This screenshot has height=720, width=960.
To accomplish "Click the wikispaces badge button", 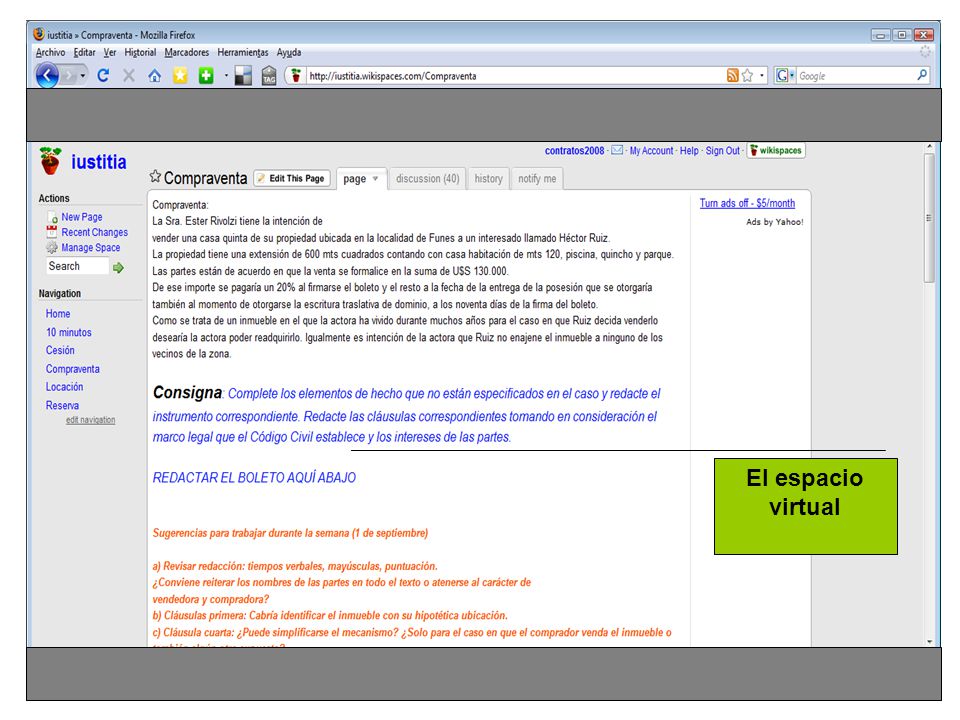I will point(776,151).
